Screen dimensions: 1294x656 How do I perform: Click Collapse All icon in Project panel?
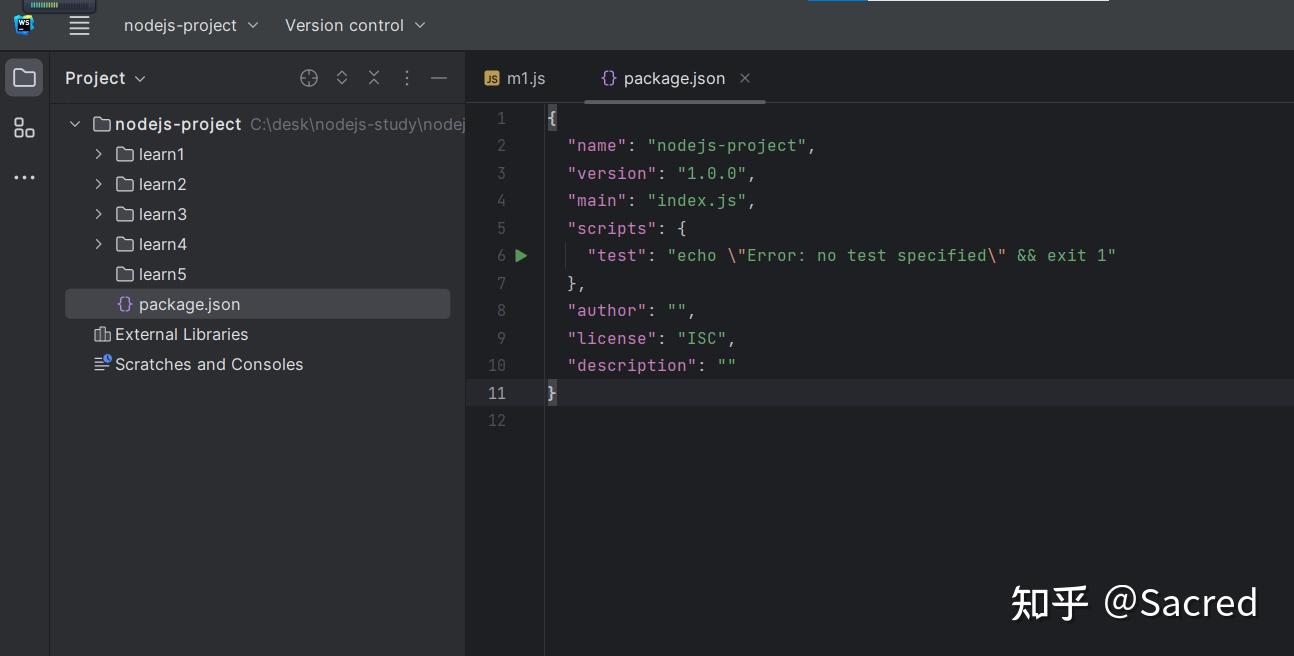(x=374, y=78)
